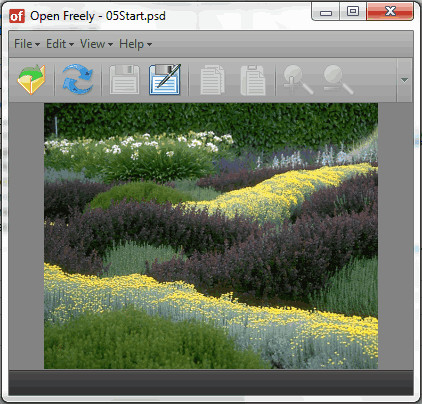Click the Zoom In magnifier icon

(x=298, y=79)
